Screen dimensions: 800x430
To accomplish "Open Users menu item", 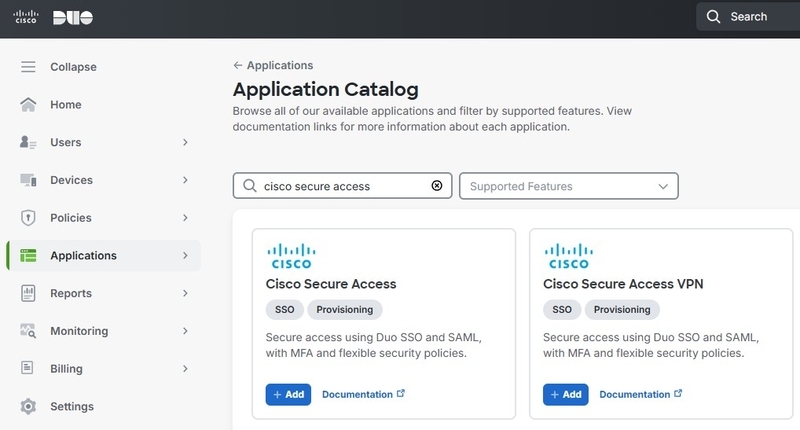I will pyautogui.click(x=65, y=142).
